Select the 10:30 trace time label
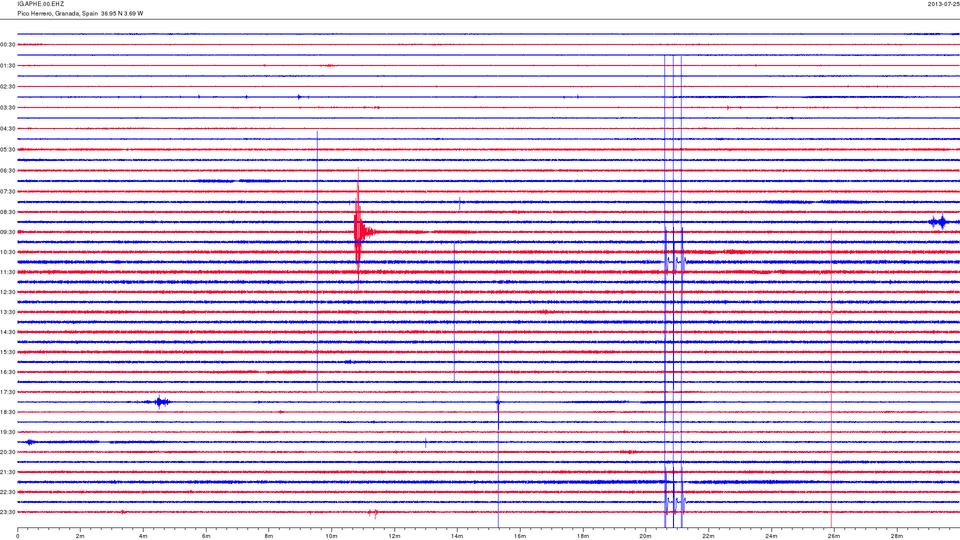This screenshot has width=960, height=540. [x=8, y=252]
